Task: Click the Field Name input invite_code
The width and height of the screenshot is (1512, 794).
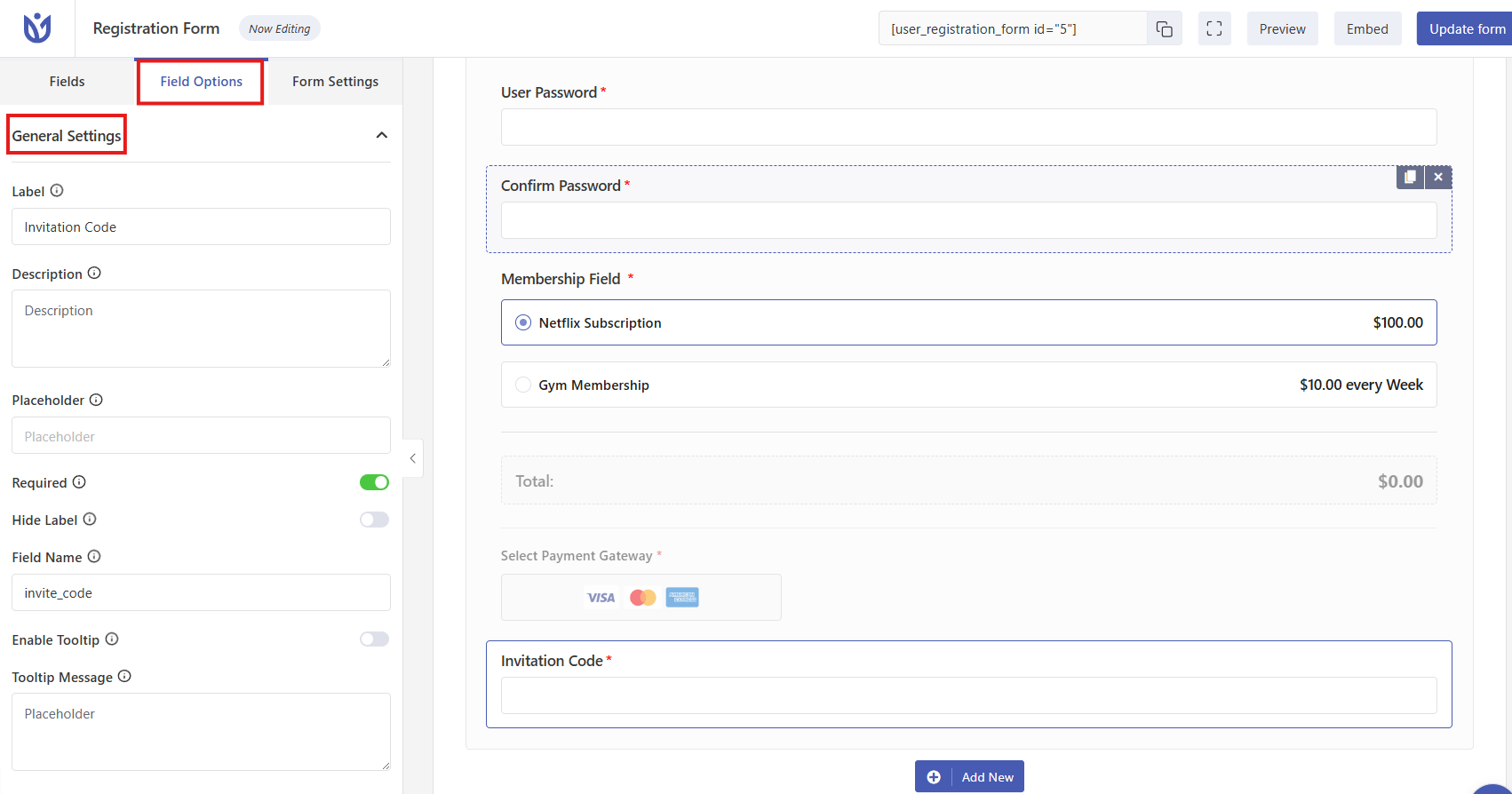Action: [201, 592]
